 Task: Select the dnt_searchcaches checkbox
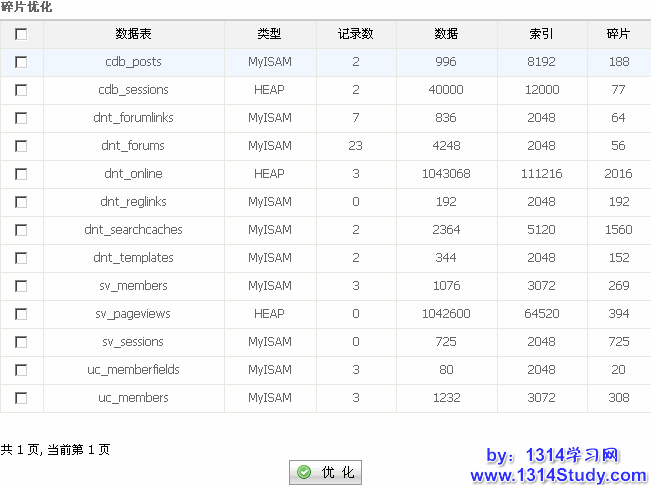[22, 230]
